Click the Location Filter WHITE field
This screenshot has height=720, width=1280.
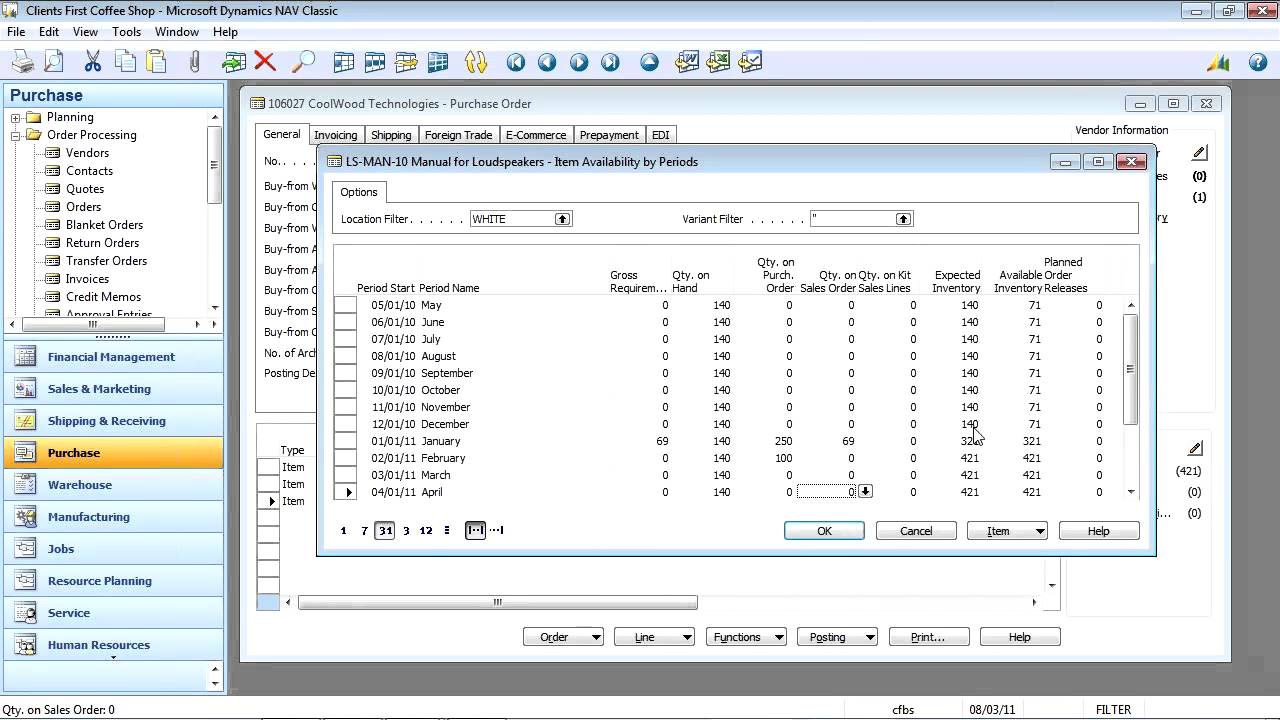pos(512,219)
